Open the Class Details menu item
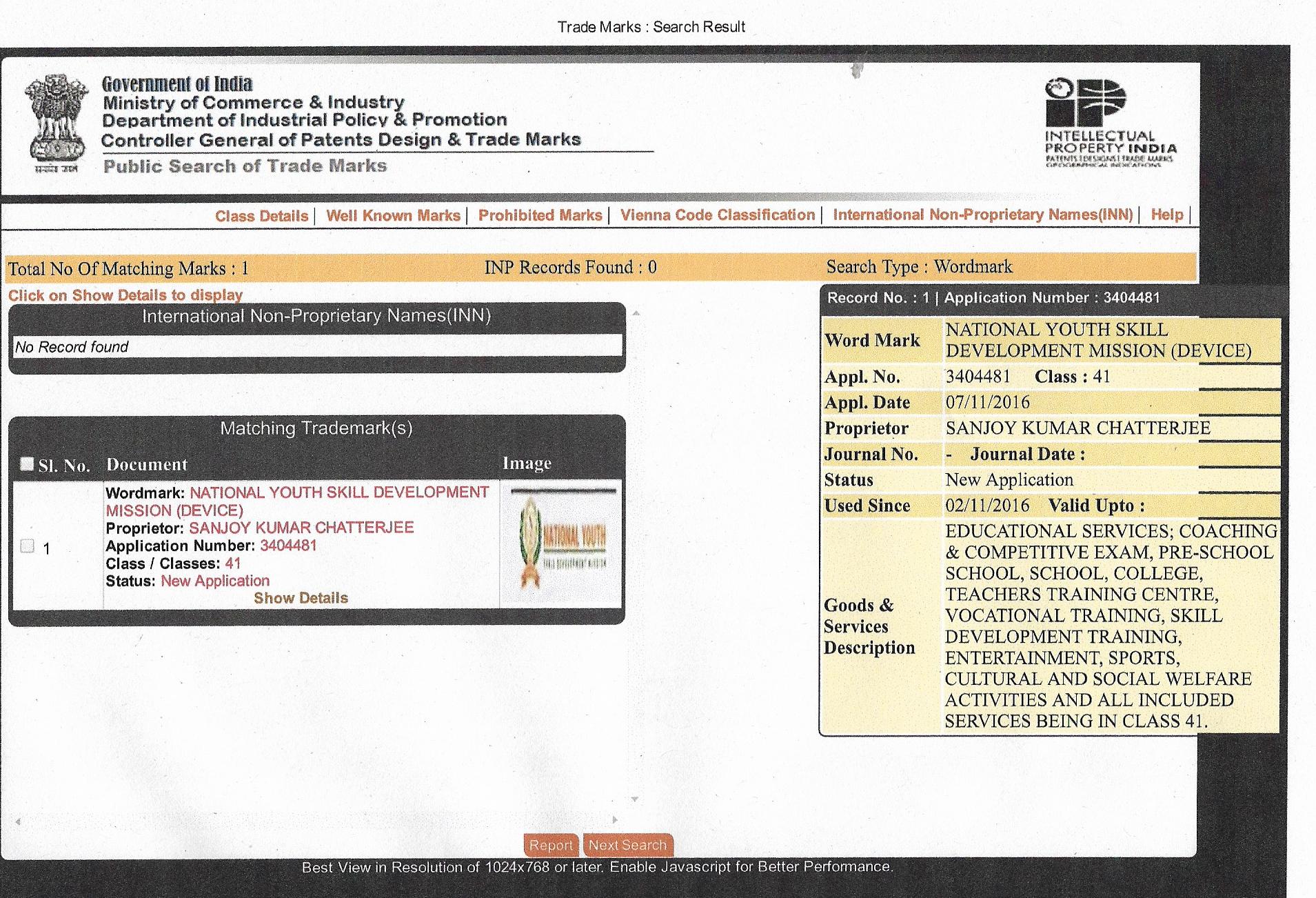 point(261,216)
